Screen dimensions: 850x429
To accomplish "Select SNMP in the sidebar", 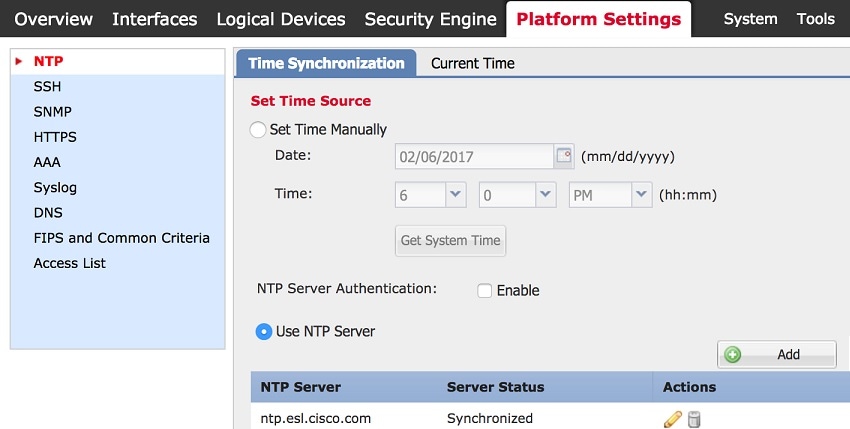I will (53, 112).
